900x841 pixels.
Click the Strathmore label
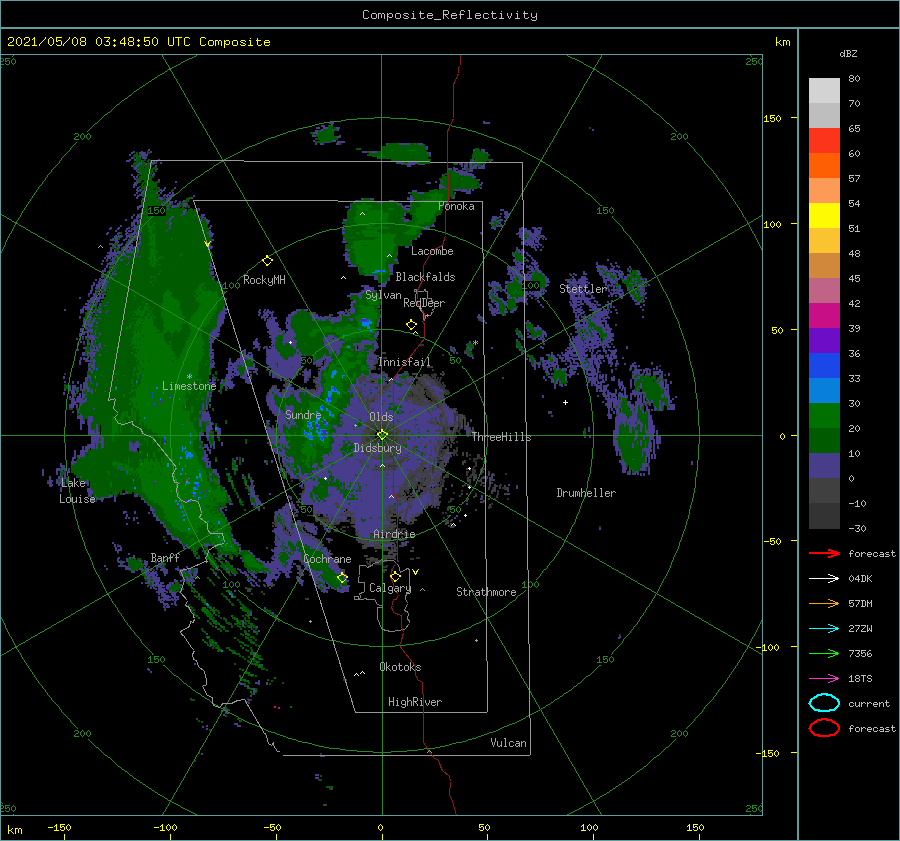click(486, 592)
